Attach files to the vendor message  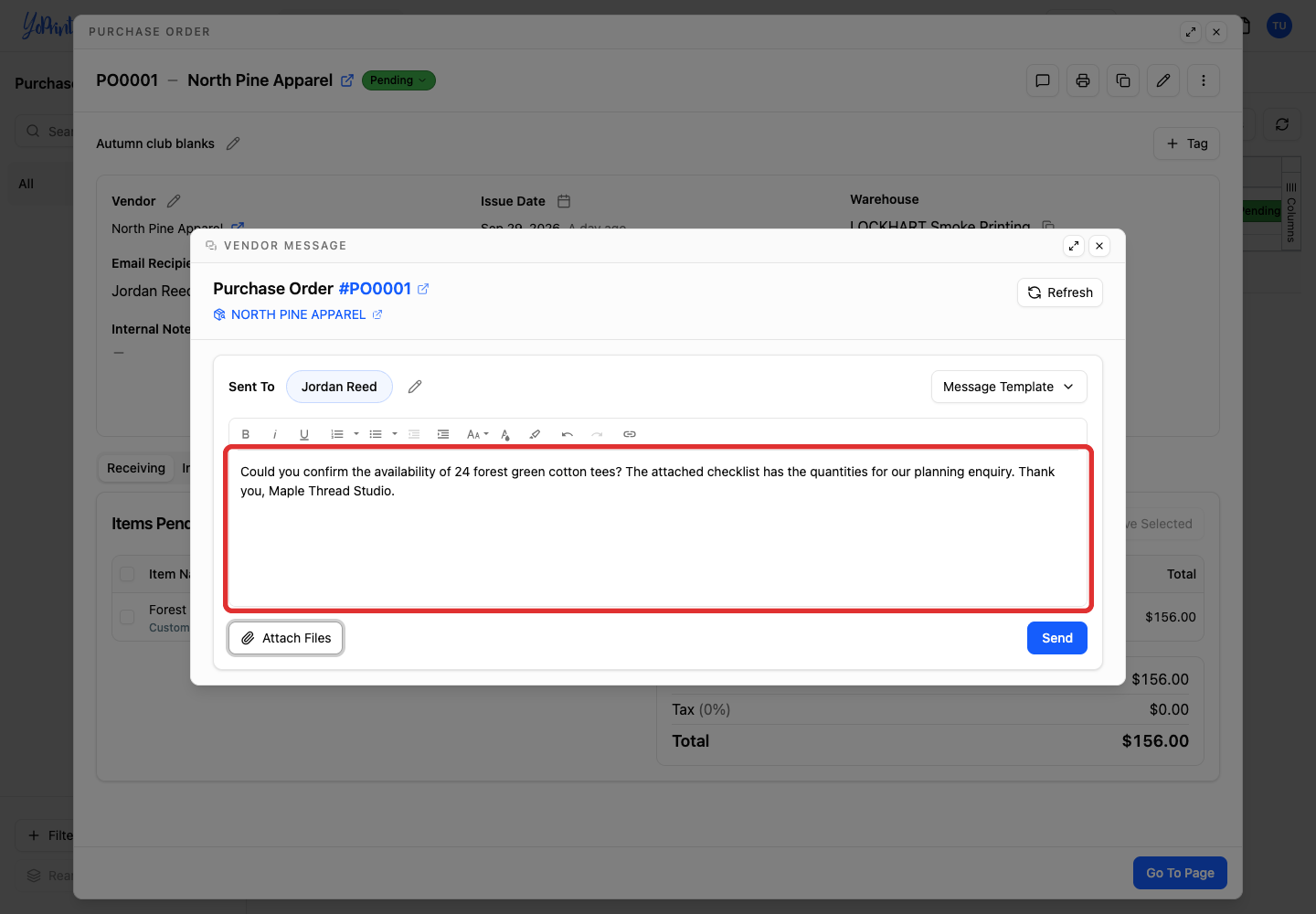[x=285, y=638]
